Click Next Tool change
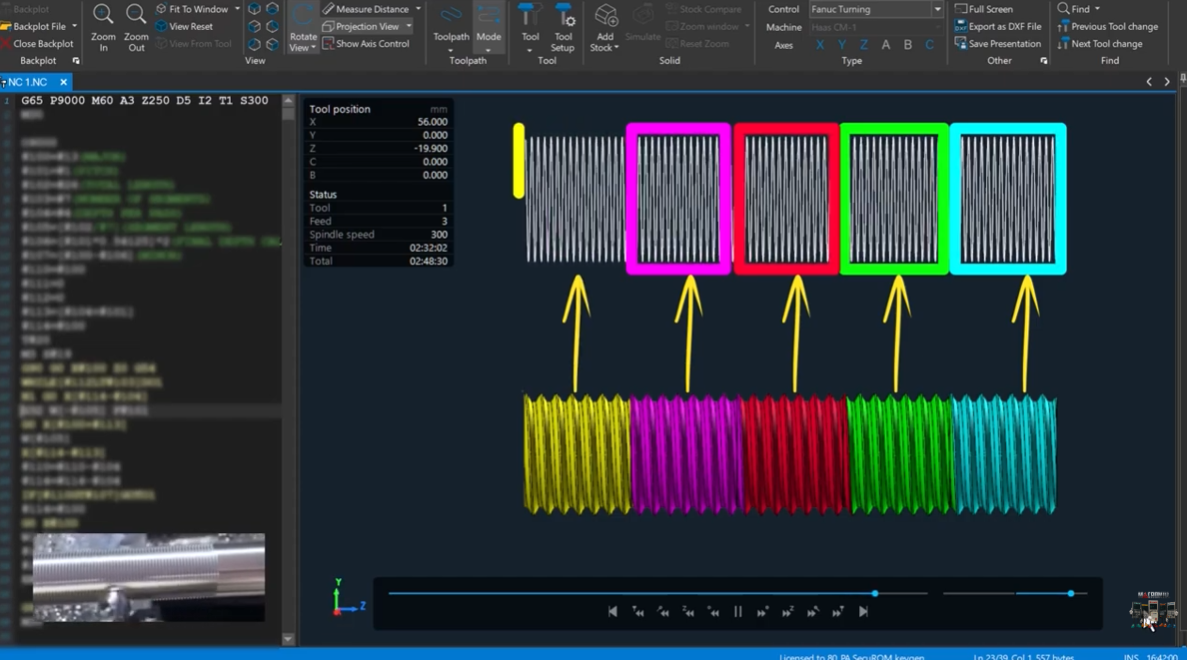 pos(1106,44)
